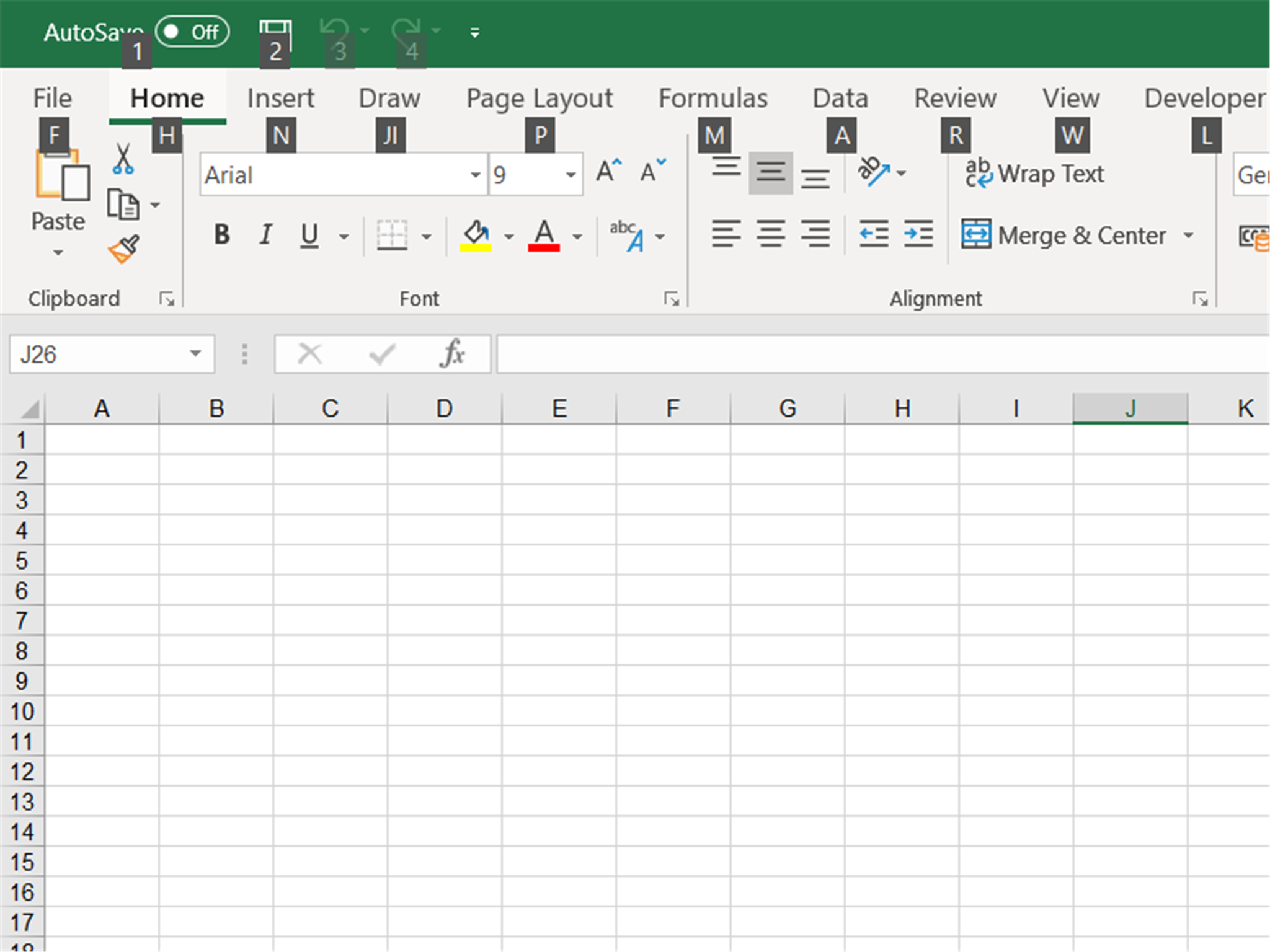Open the Arial font name dropdown
1270x952 pixels.
475,175
